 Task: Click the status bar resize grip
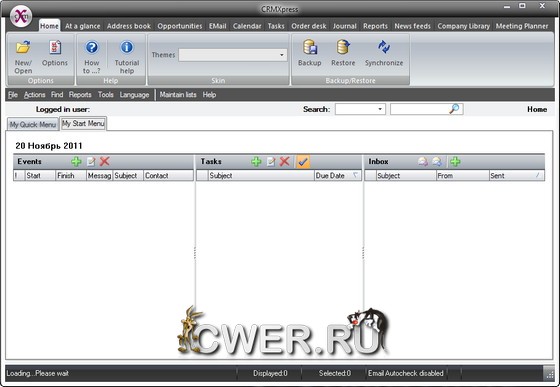pos(549,374)
